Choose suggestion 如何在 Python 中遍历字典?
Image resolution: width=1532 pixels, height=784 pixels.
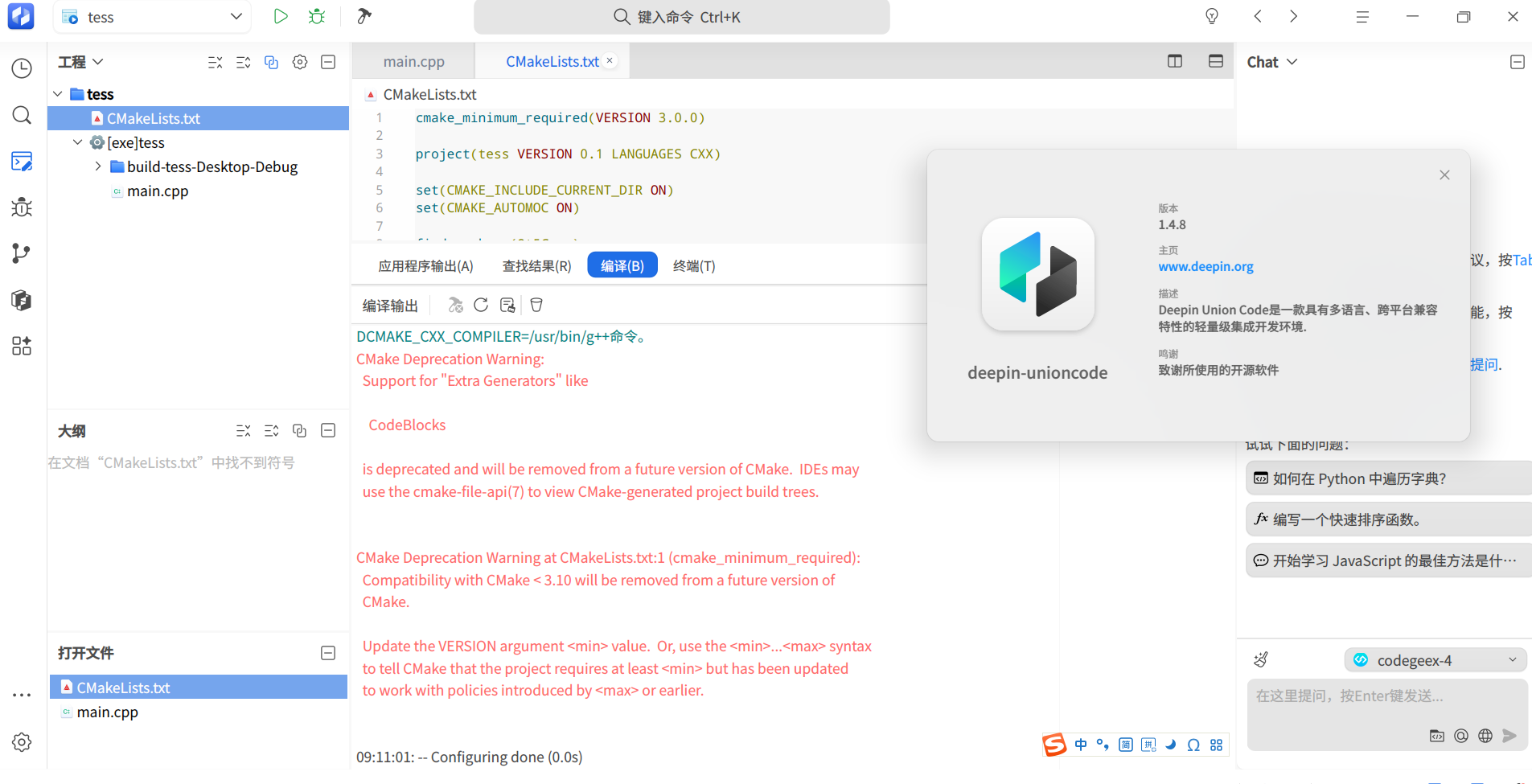1389,478
